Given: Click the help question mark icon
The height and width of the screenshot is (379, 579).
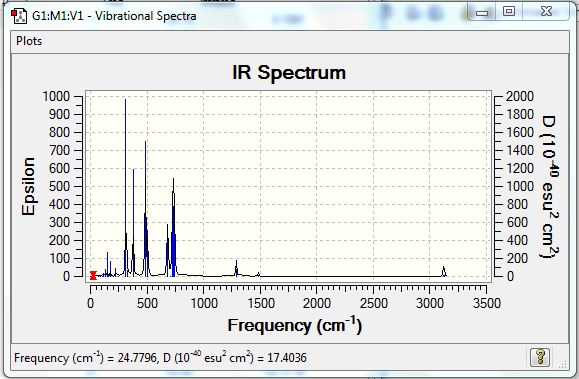Looking at the screenshot, I should [539, 357].
